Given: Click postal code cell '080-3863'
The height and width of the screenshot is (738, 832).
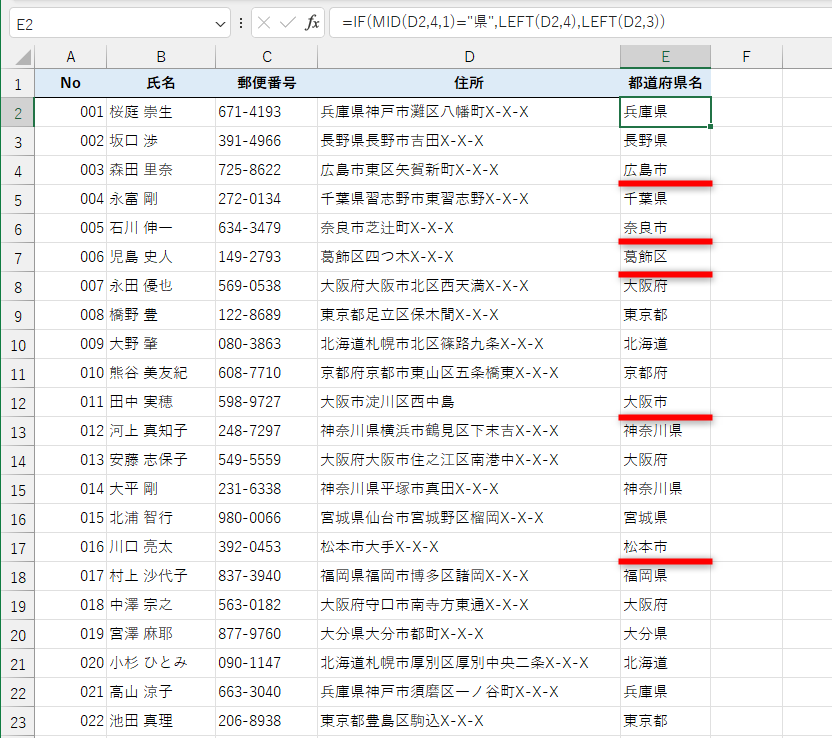Looking at the screenshot, I should click(x=266, y=344).
